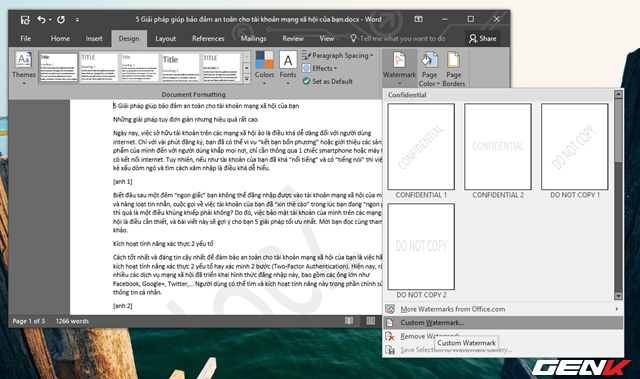640x379 pixels.
Task: Open the Fonts theme menu
Action: click(x=288, y=68)
